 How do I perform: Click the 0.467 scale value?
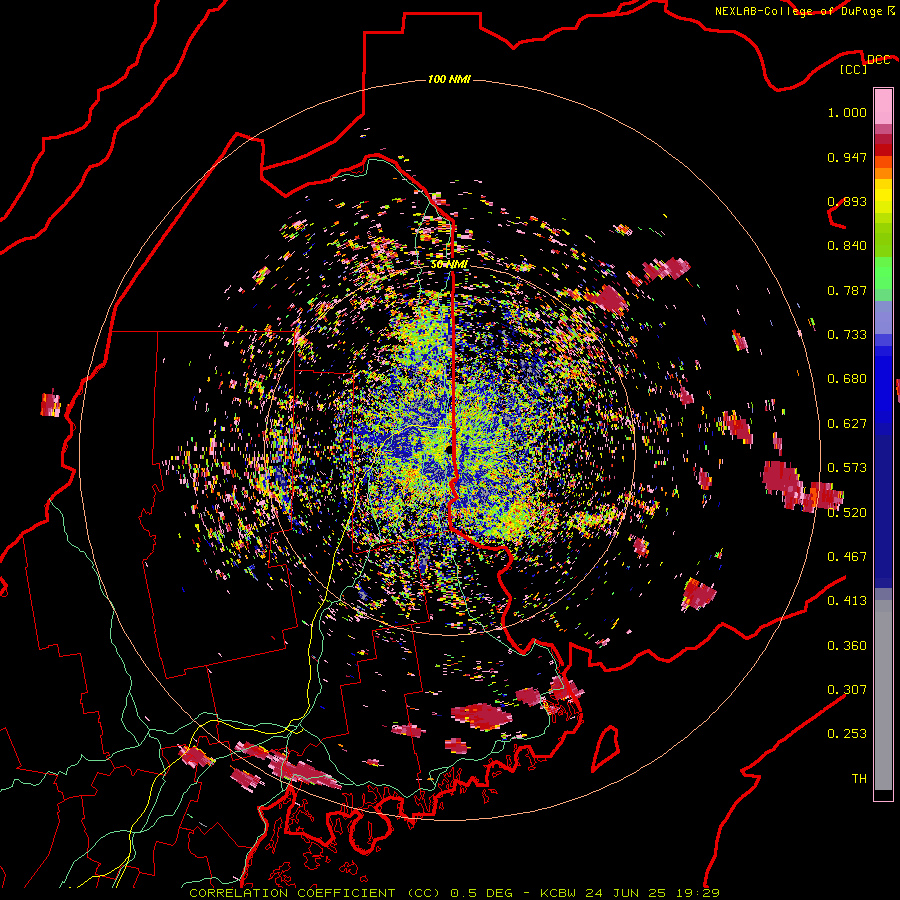coord(847,557)
